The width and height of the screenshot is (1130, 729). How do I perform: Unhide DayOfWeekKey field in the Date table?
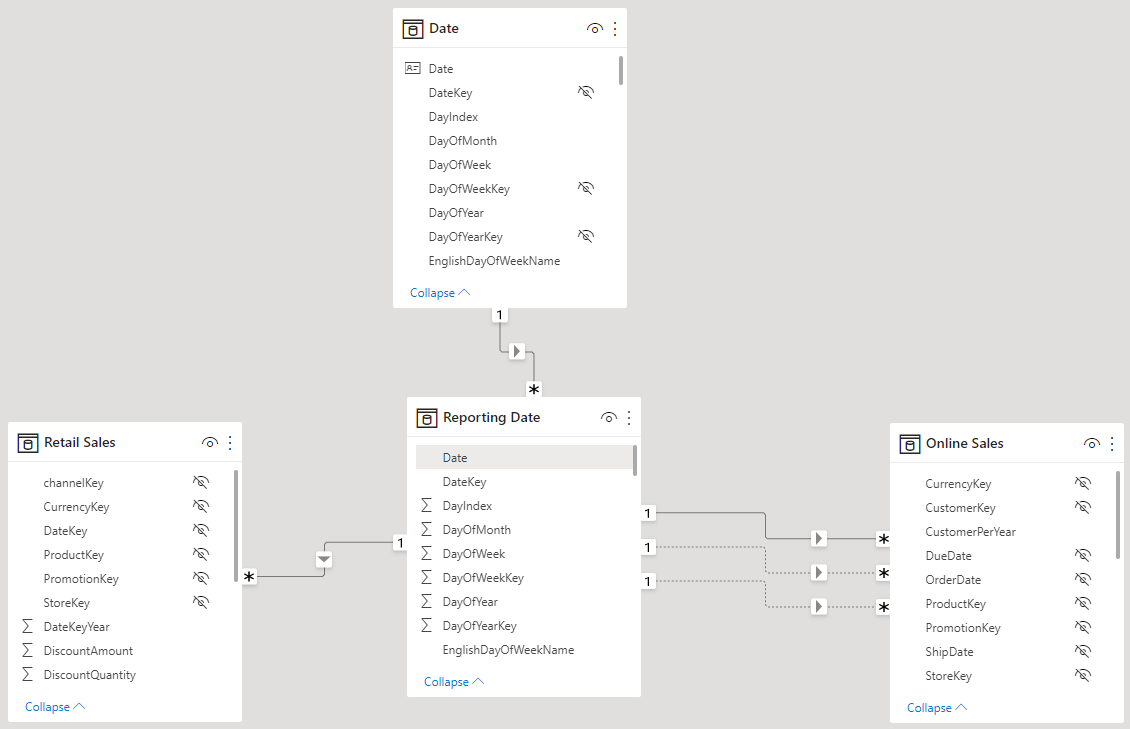(x=586, y=188)
